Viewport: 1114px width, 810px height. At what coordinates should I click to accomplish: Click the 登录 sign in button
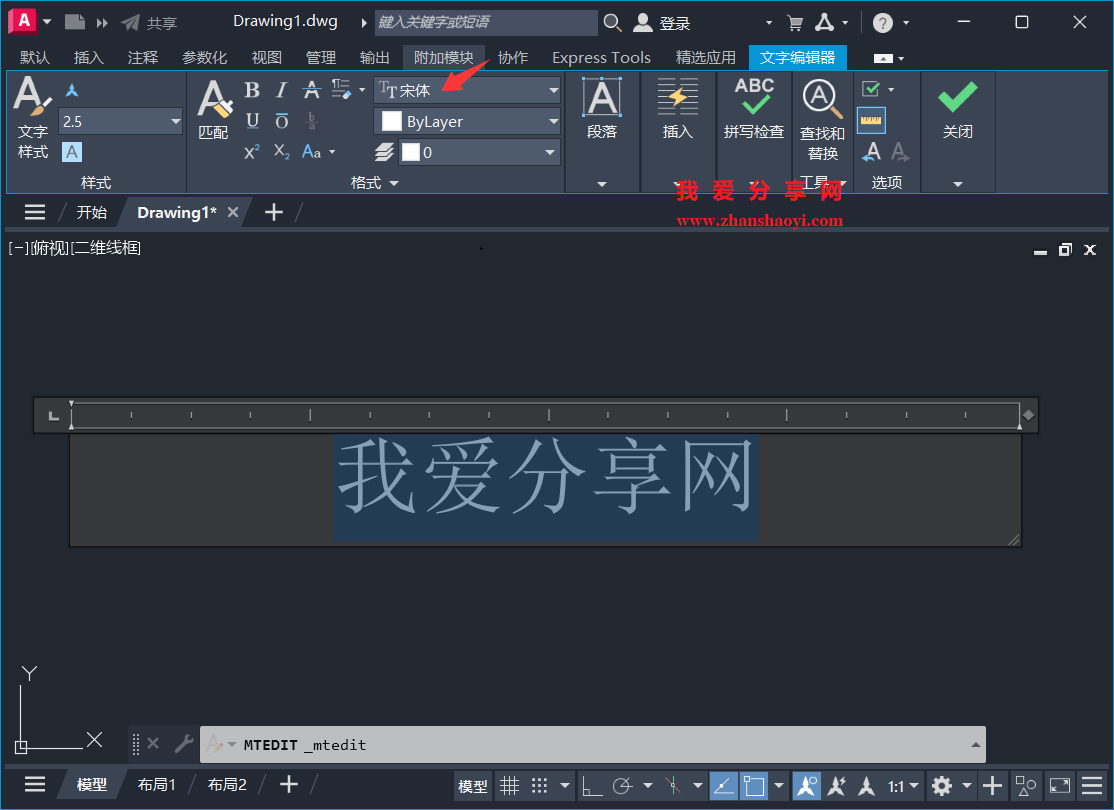pos(661,23)
